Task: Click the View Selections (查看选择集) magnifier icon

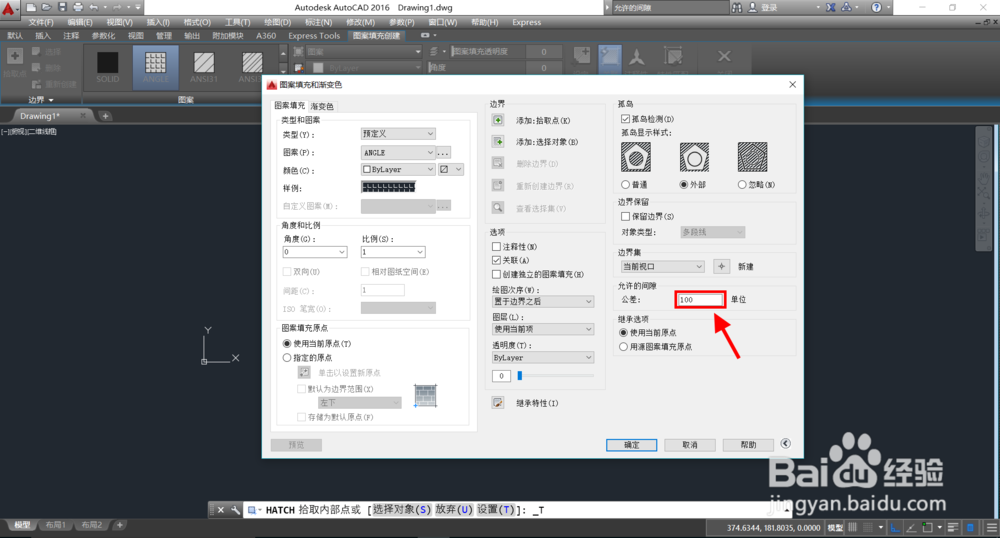Action: [x=497, y=208]
